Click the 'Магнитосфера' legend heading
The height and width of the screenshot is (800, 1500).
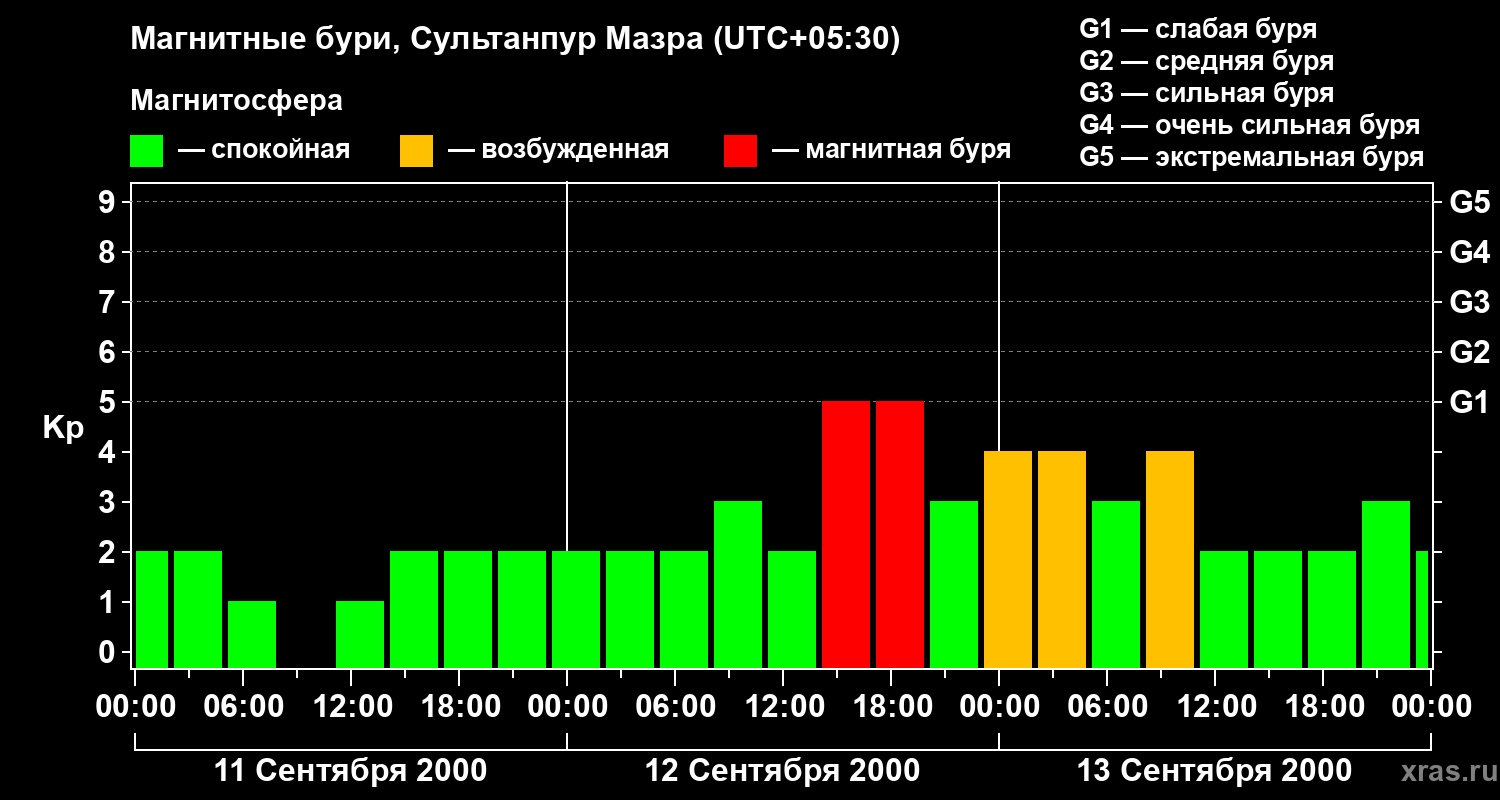click(x=236, y=101)
